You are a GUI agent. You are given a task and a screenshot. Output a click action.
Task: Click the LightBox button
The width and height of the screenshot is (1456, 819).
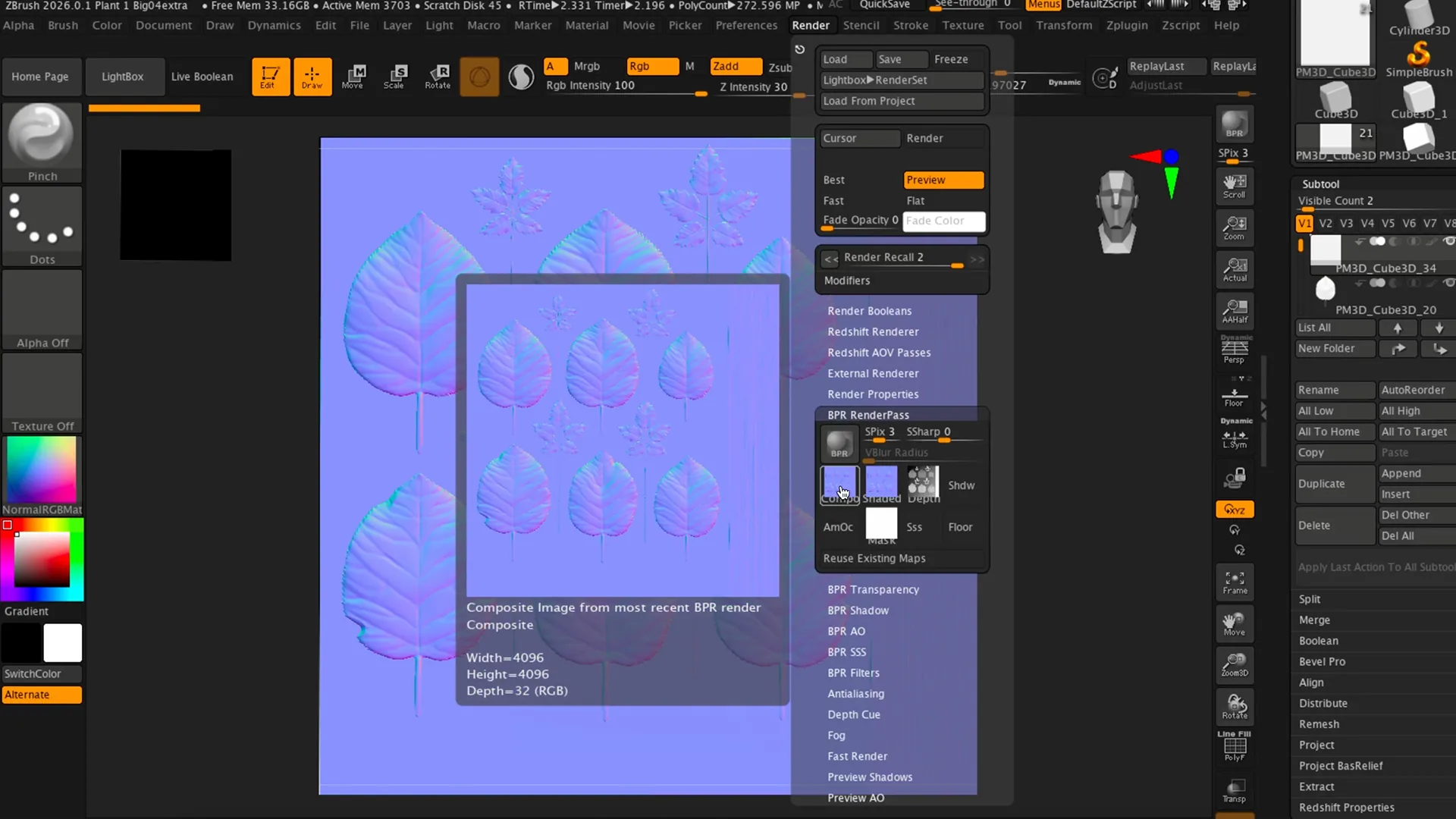pyautogui.click(x=123, y=77)
